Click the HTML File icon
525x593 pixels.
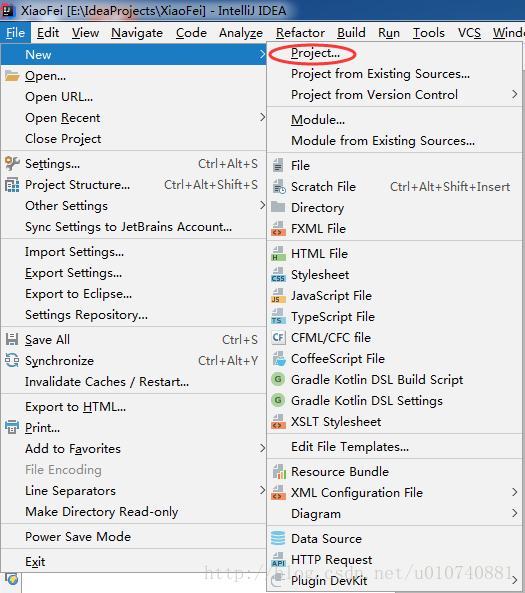(x=278, y=253)
